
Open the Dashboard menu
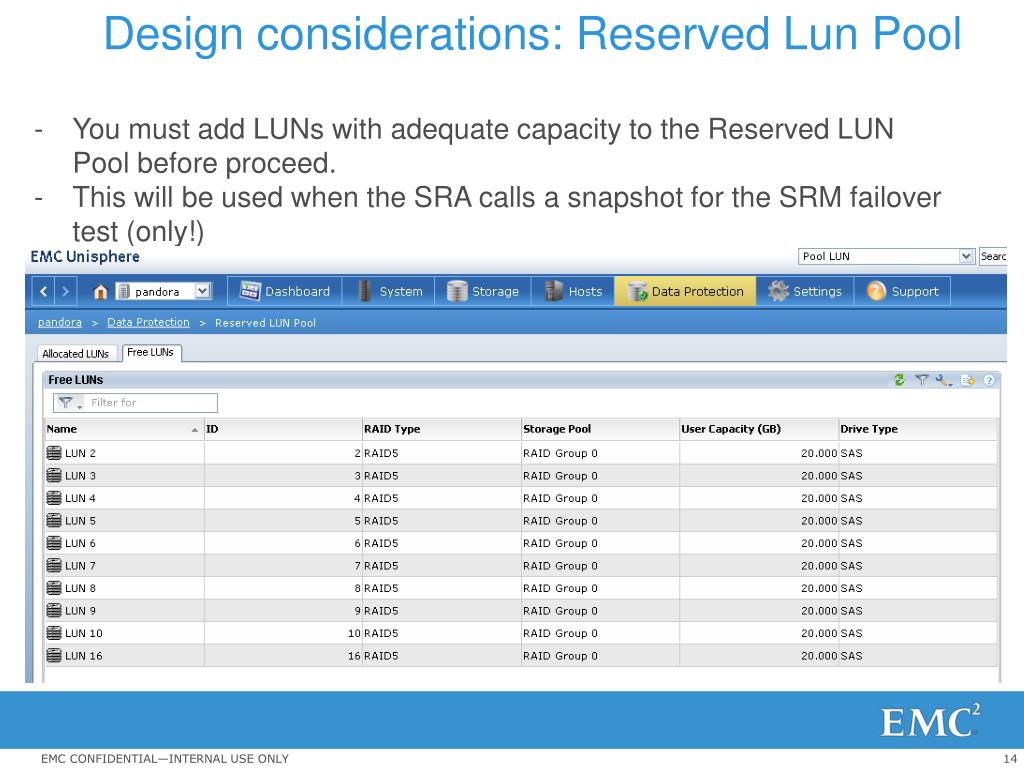point(285,291)
